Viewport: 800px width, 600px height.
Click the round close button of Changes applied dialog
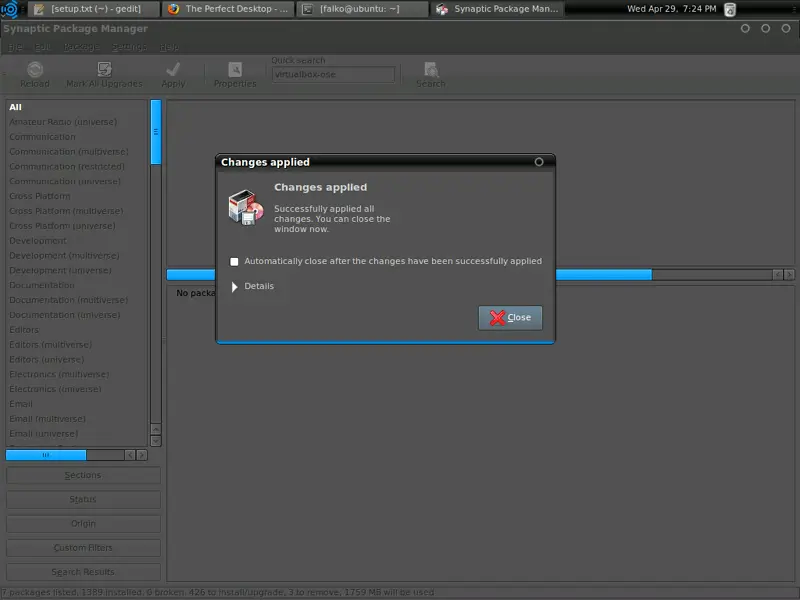point(539,162)
